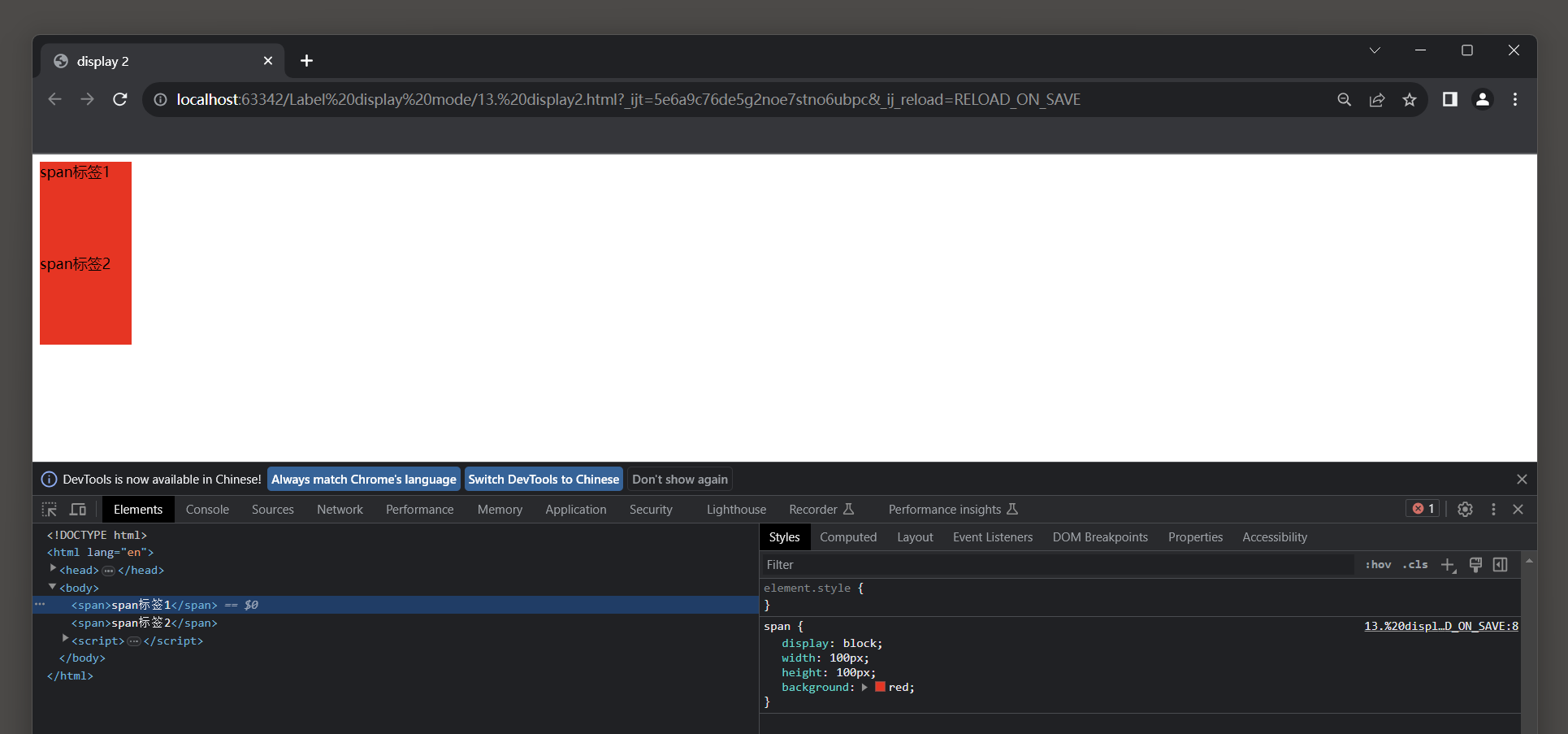
Task: Open the DevTools more options menu
Action: [1493, 509]
